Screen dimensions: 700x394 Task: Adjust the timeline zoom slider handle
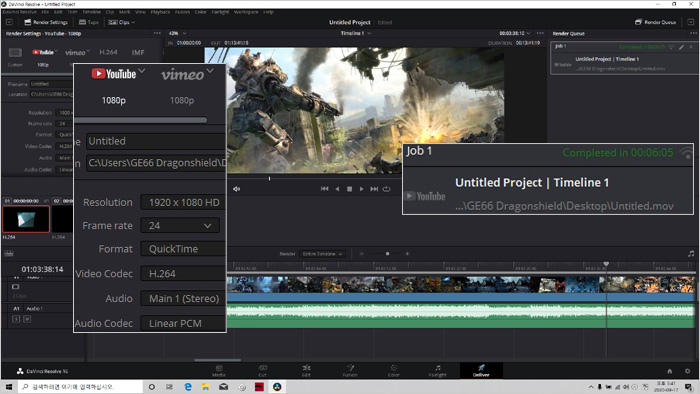(387, 253)
